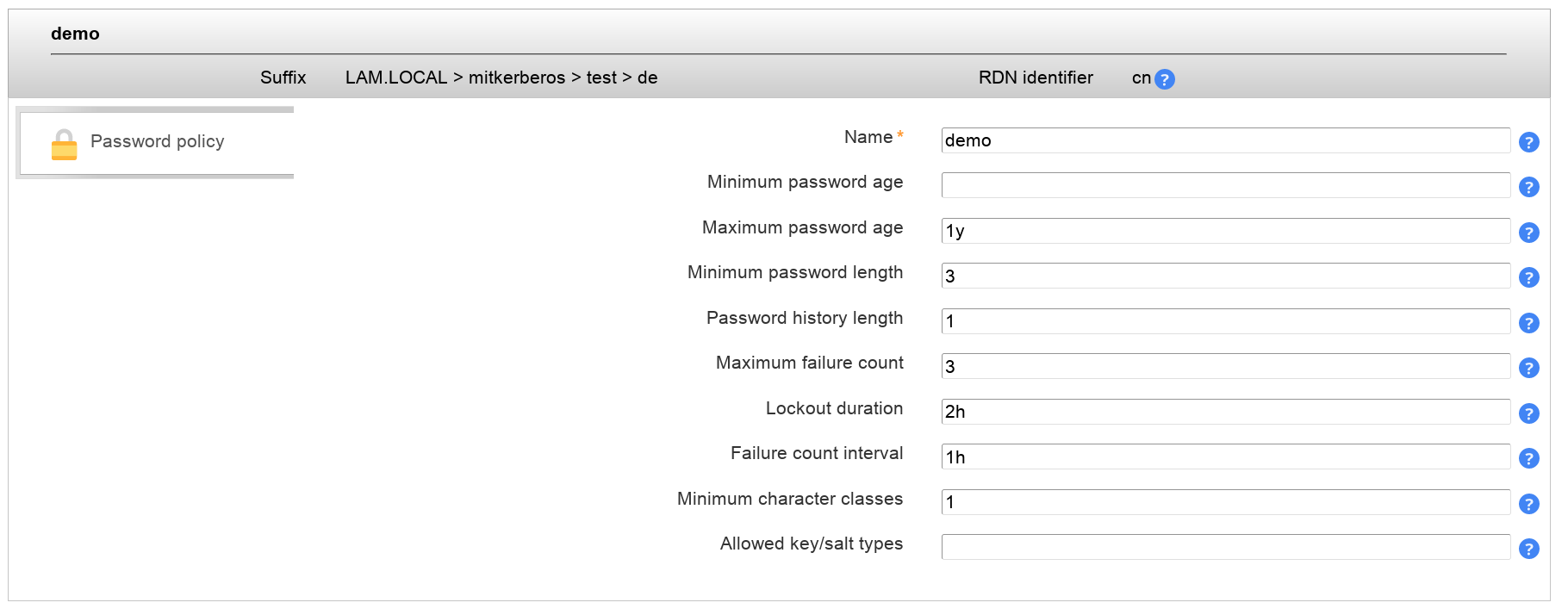The width and height of the screenshot is (1568, 615).
Task: Click the yellow lock Password policy icon
Action: coord(64,145)
